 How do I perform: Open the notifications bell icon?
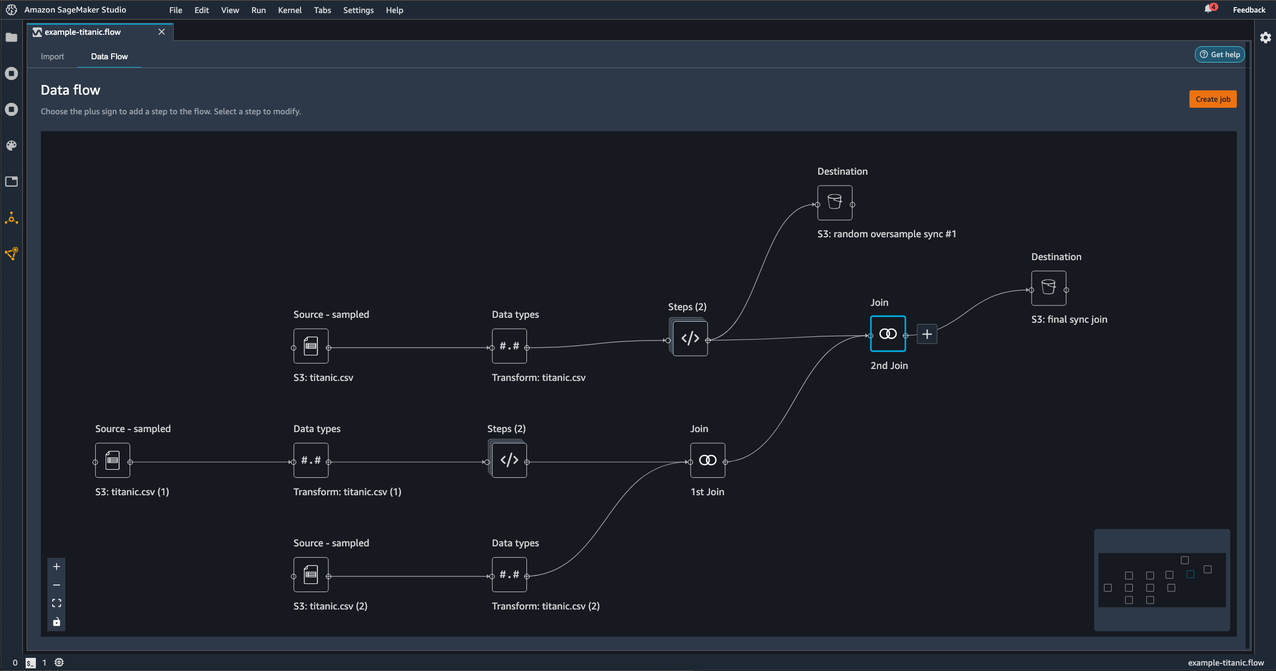[x=1209, y=9]
